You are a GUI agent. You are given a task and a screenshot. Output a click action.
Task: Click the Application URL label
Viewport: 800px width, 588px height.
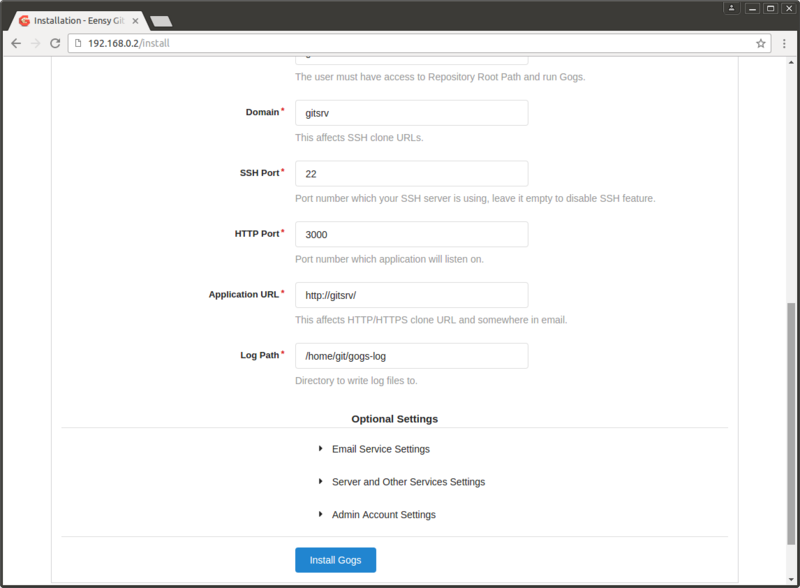click(243, 295)
